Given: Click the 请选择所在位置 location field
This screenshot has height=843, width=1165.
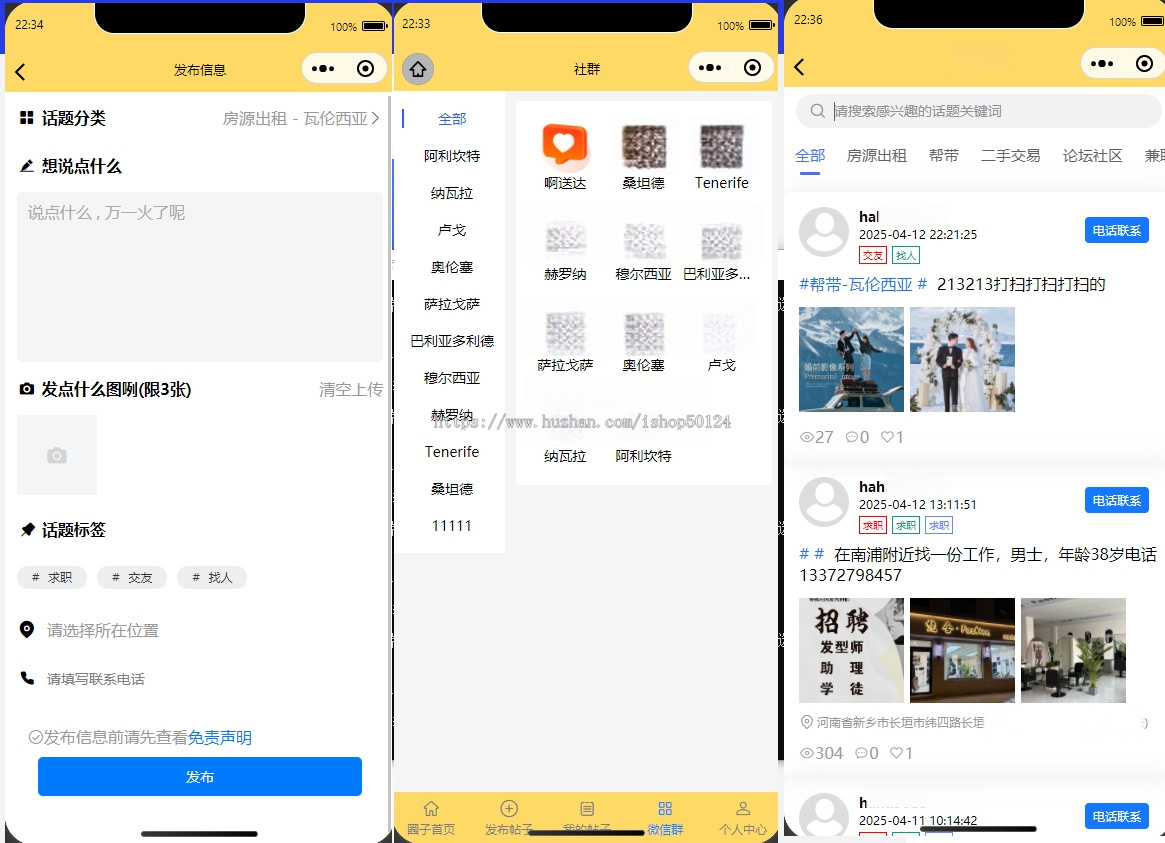Looking at the screenshot, I should pos(103,631).
